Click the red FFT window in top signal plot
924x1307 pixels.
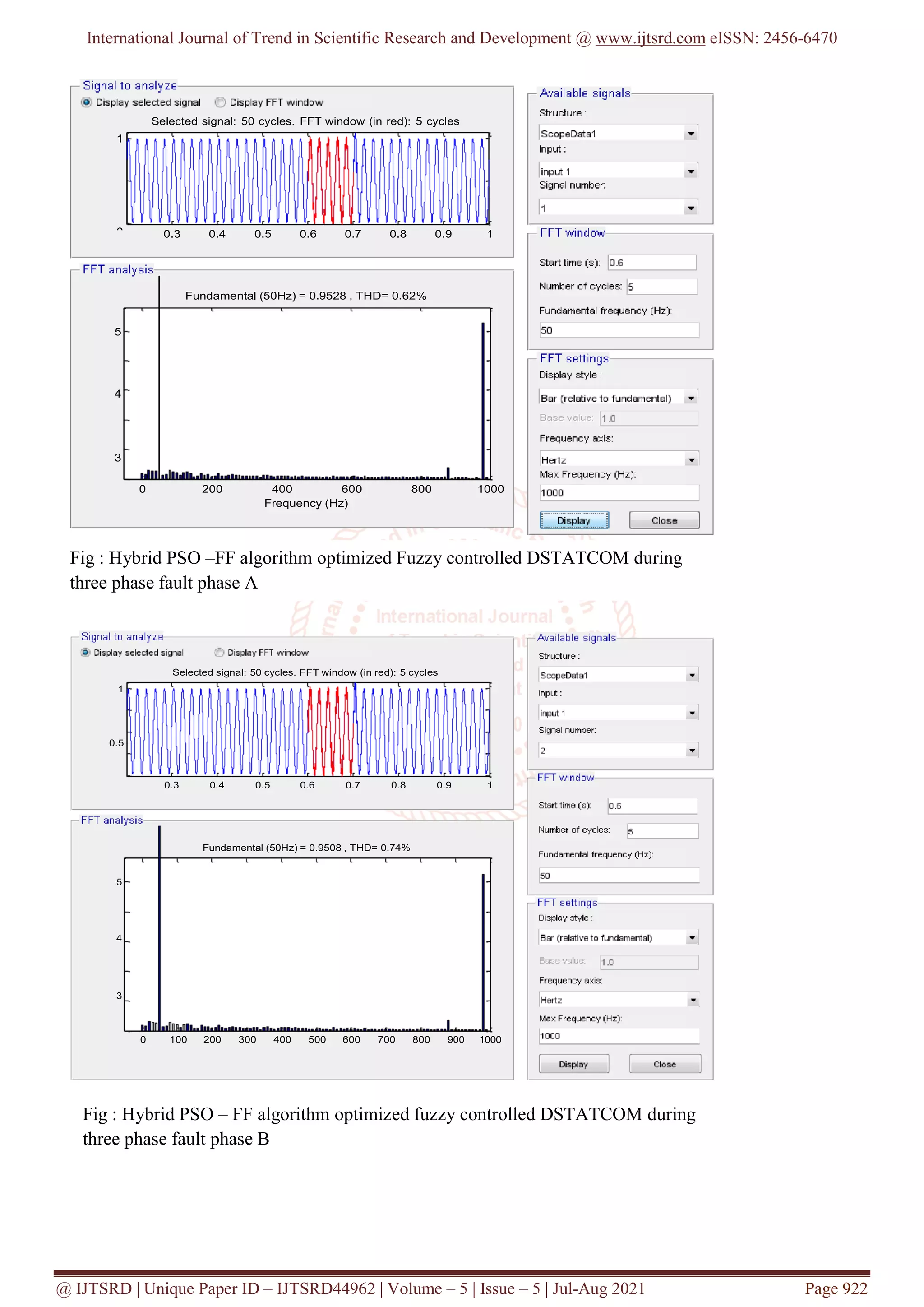coord(331,179)
